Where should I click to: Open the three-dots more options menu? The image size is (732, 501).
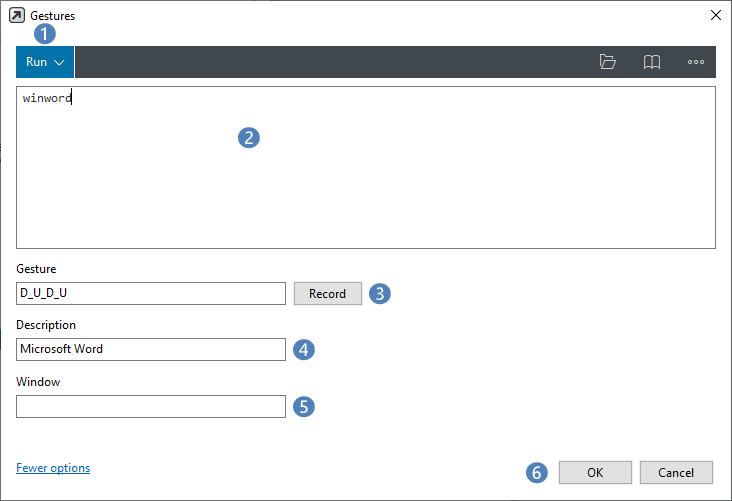[x=696, y=62]
